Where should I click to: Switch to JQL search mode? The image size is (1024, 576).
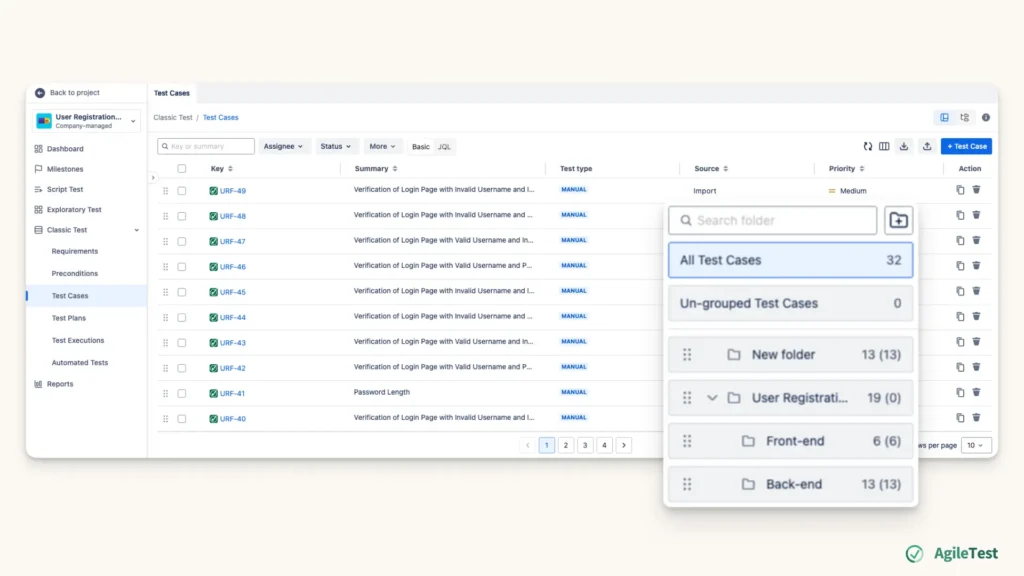[x=444, y=147]
